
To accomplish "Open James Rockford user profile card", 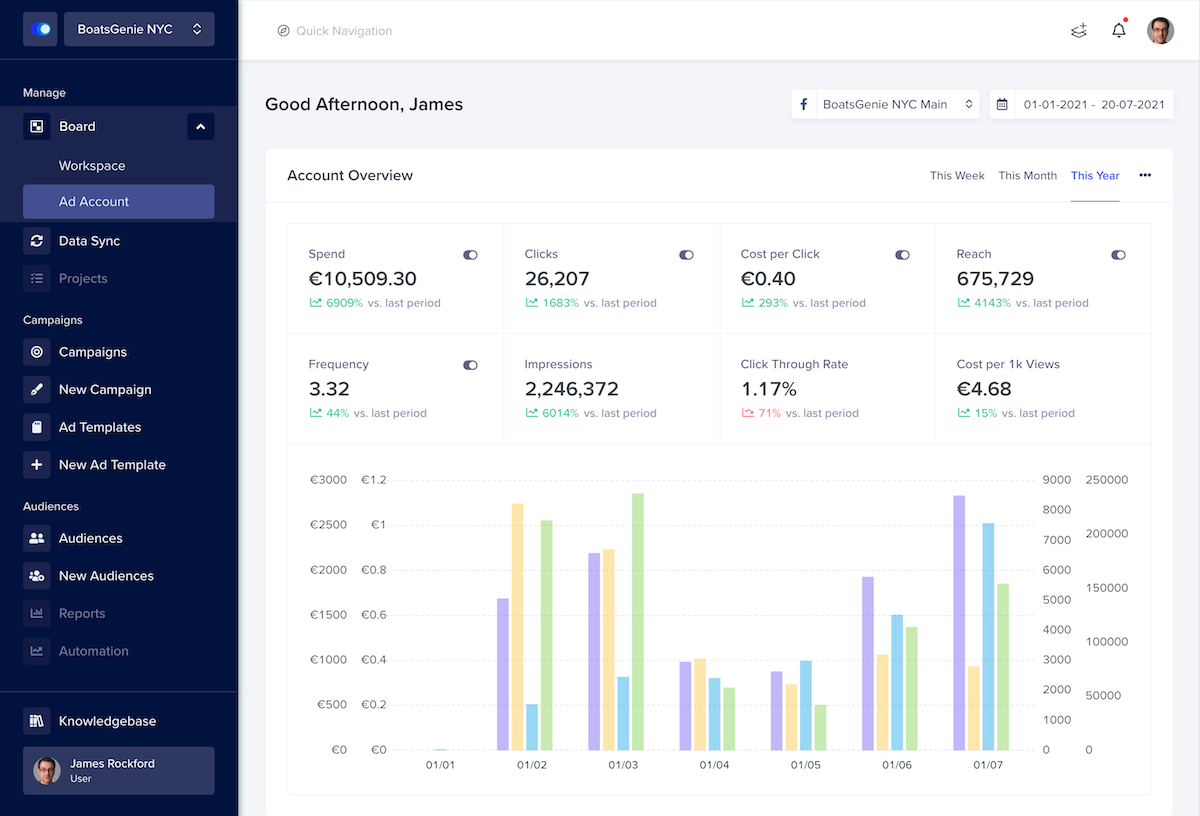I will pyautogui.click(x=119, y=770).
